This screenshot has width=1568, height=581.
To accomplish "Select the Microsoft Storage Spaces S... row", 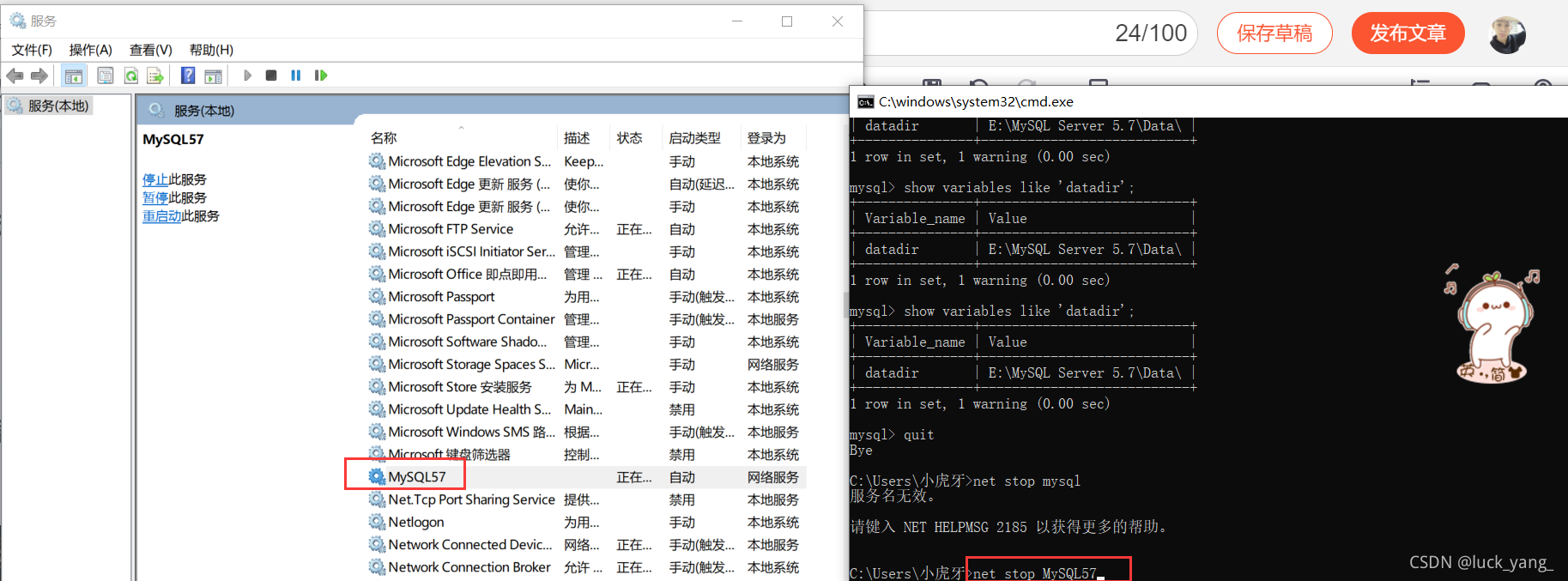I will click(586, 364).
